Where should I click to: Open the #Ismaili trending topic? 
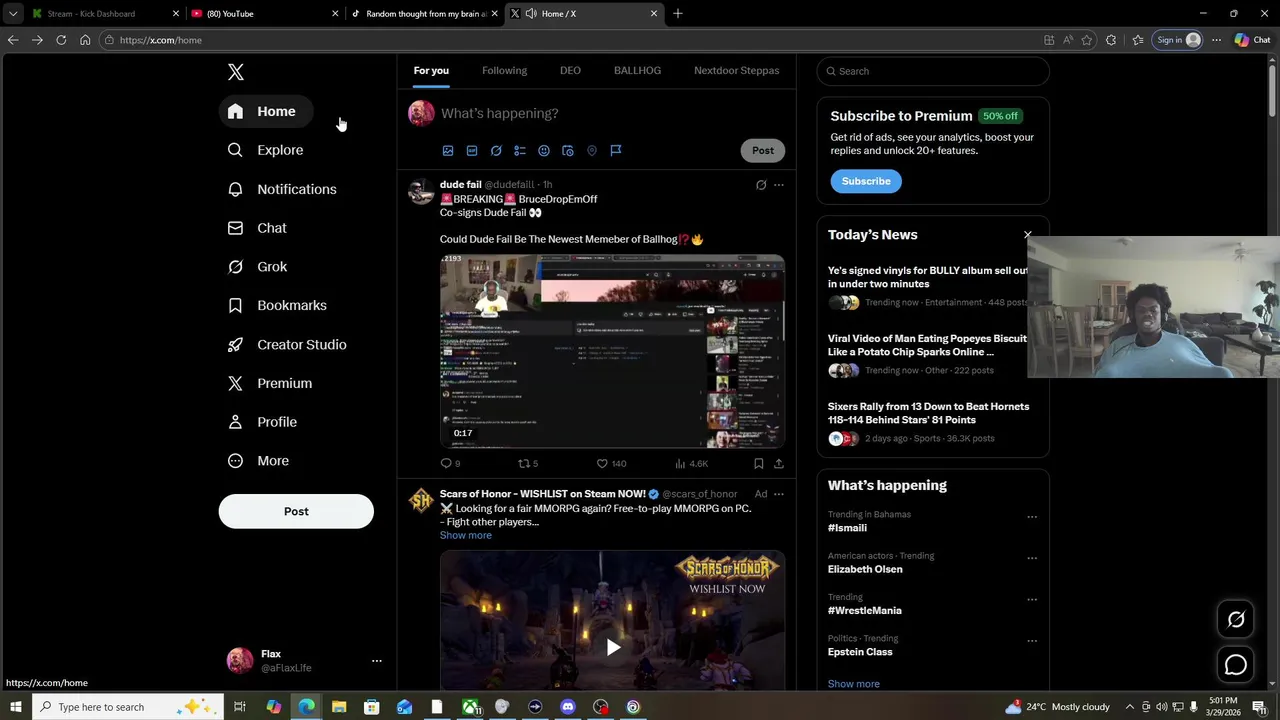(x=847, y=528)
